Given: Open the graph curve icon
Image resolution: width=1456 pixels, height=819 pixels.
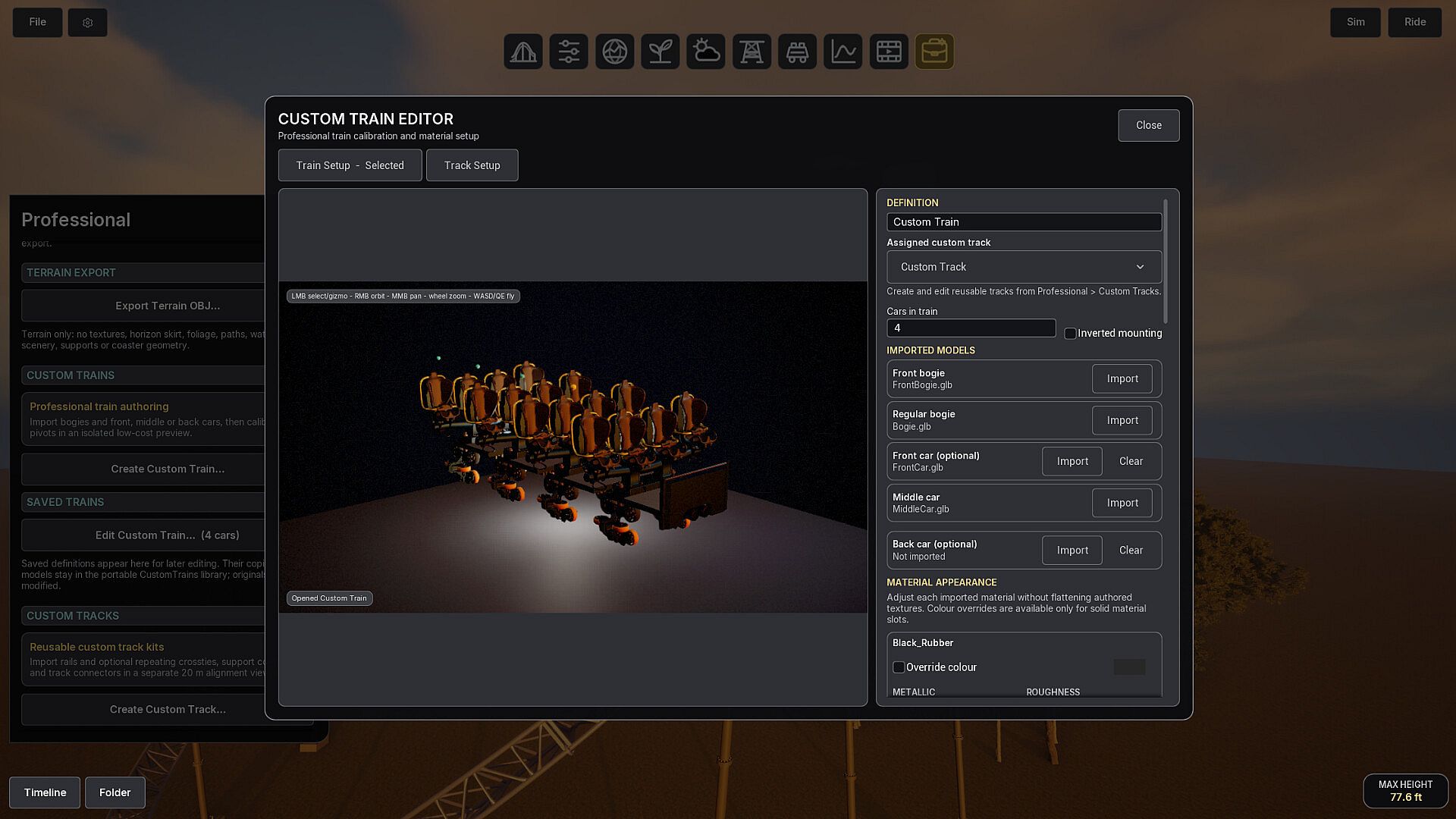Looking at the screenshot, I should (x=843, y=52).
